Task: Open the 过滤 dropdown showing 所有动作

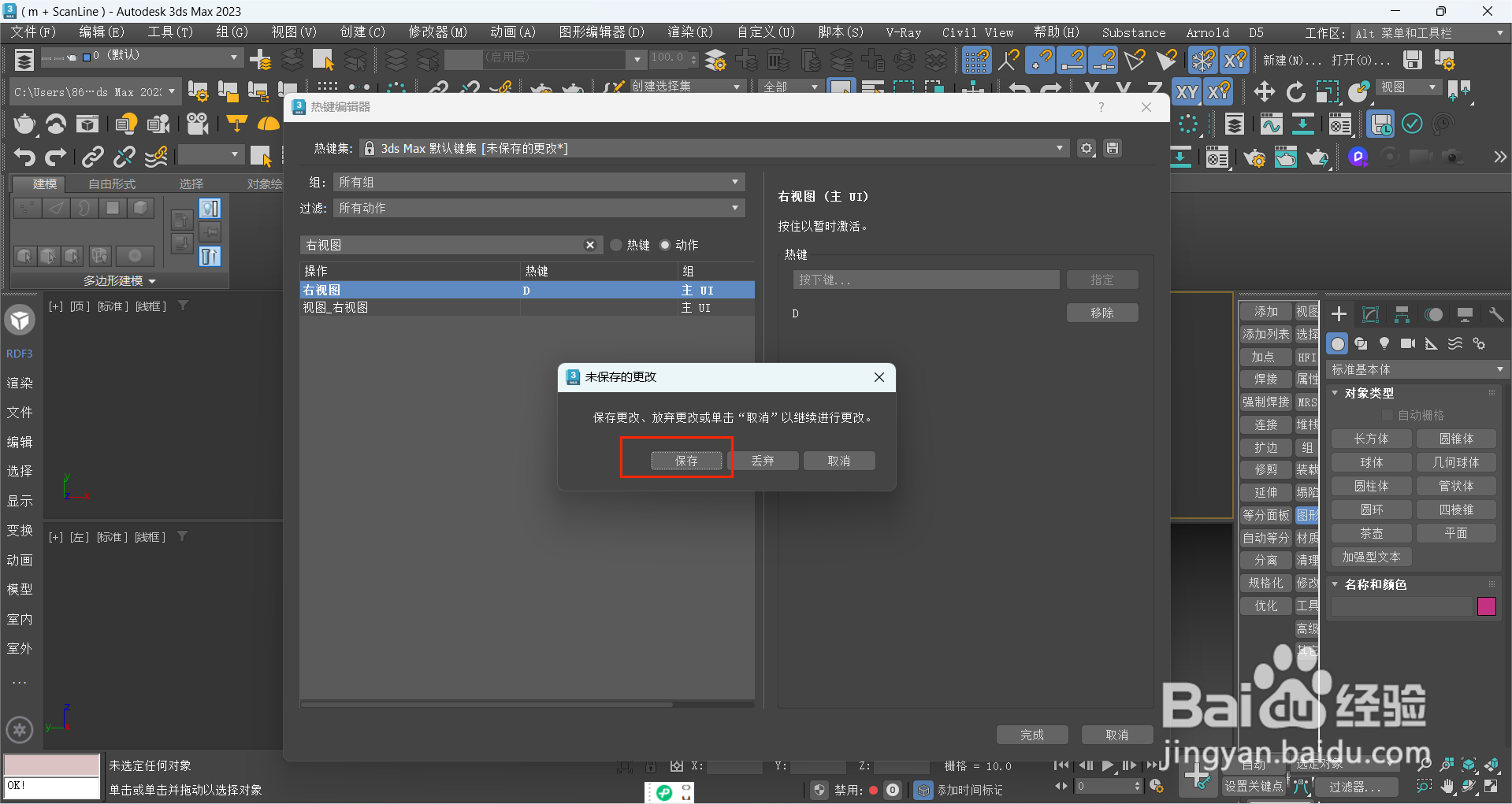Action: [x=538, y=208]
